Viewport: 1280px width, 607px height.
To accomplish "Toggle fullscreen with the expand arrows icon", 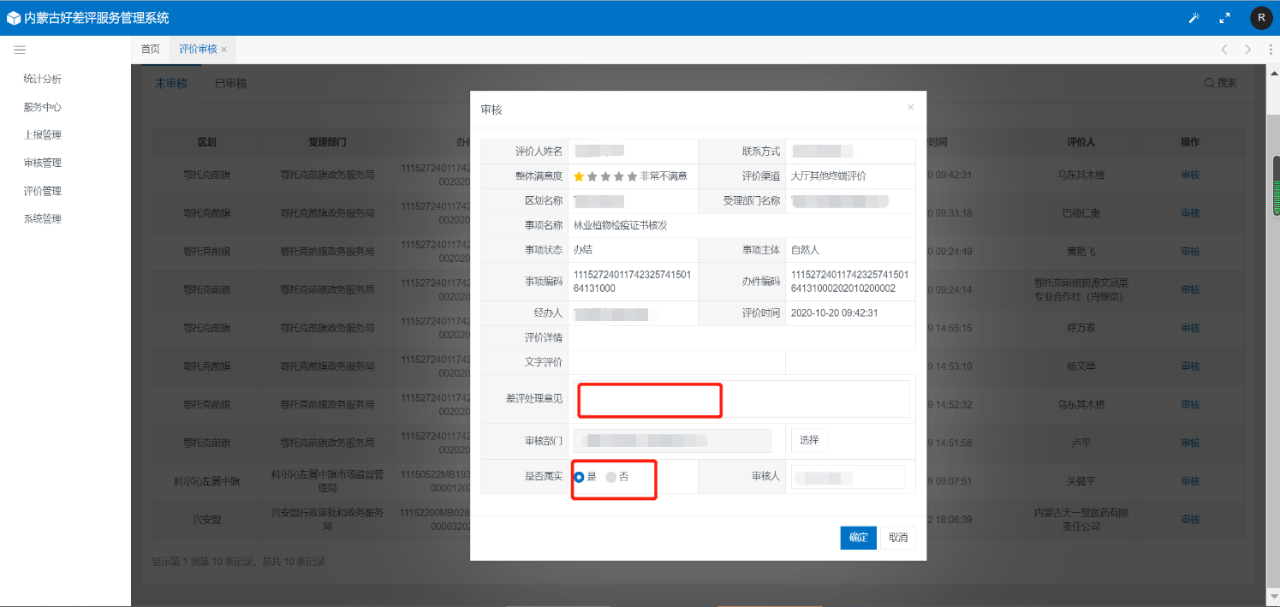I will [x=1225, y=18].
